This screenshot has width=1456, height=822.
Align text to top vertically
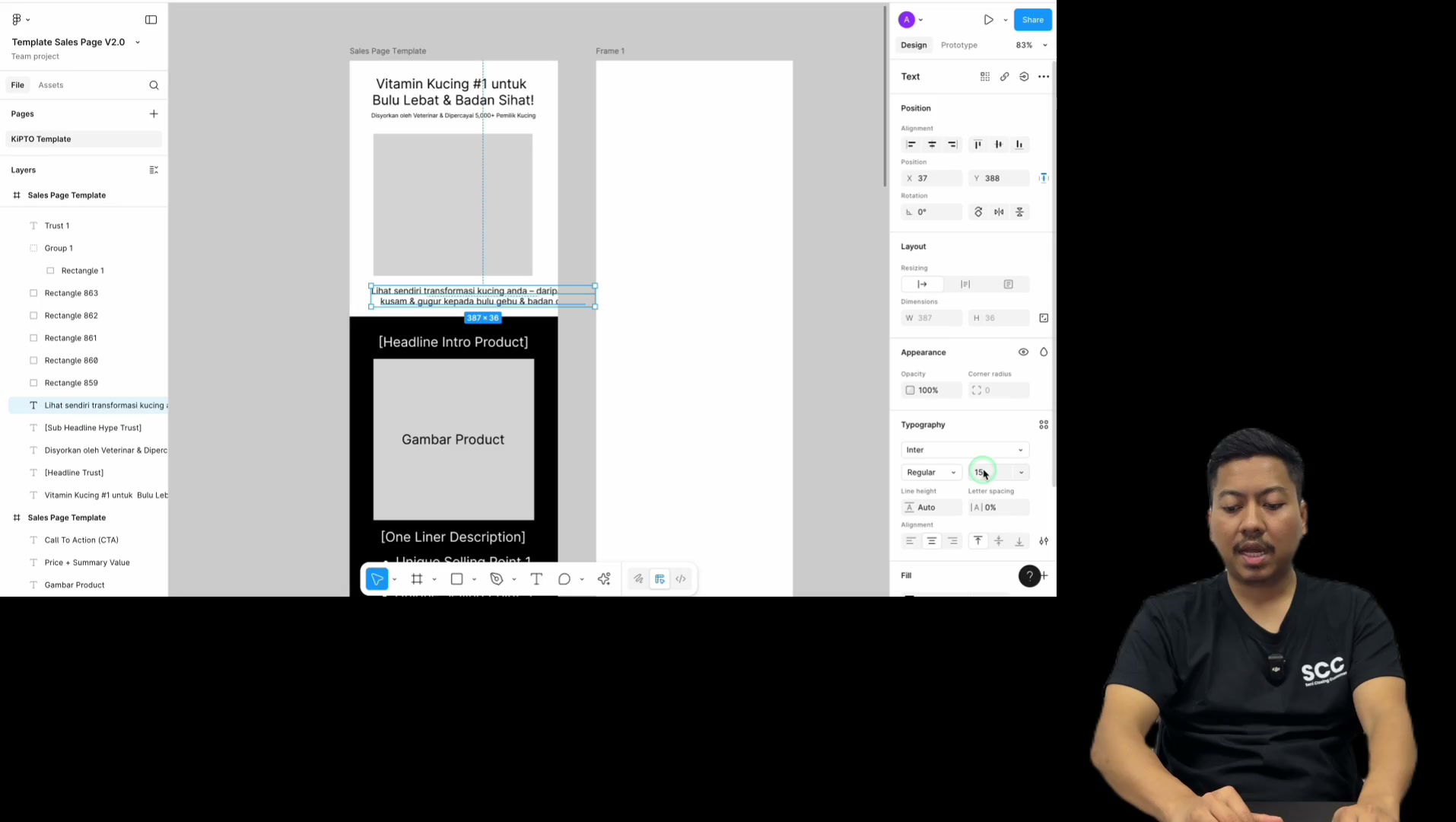(x=978, y=541)
